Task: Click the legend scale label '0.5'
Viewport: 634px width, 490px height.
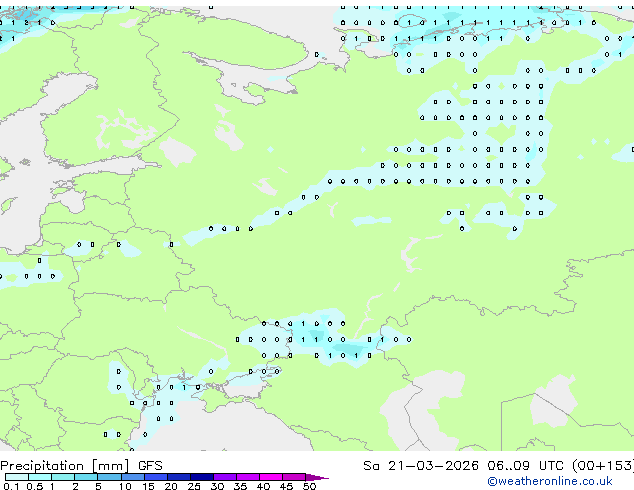Action: pos(35,486)
